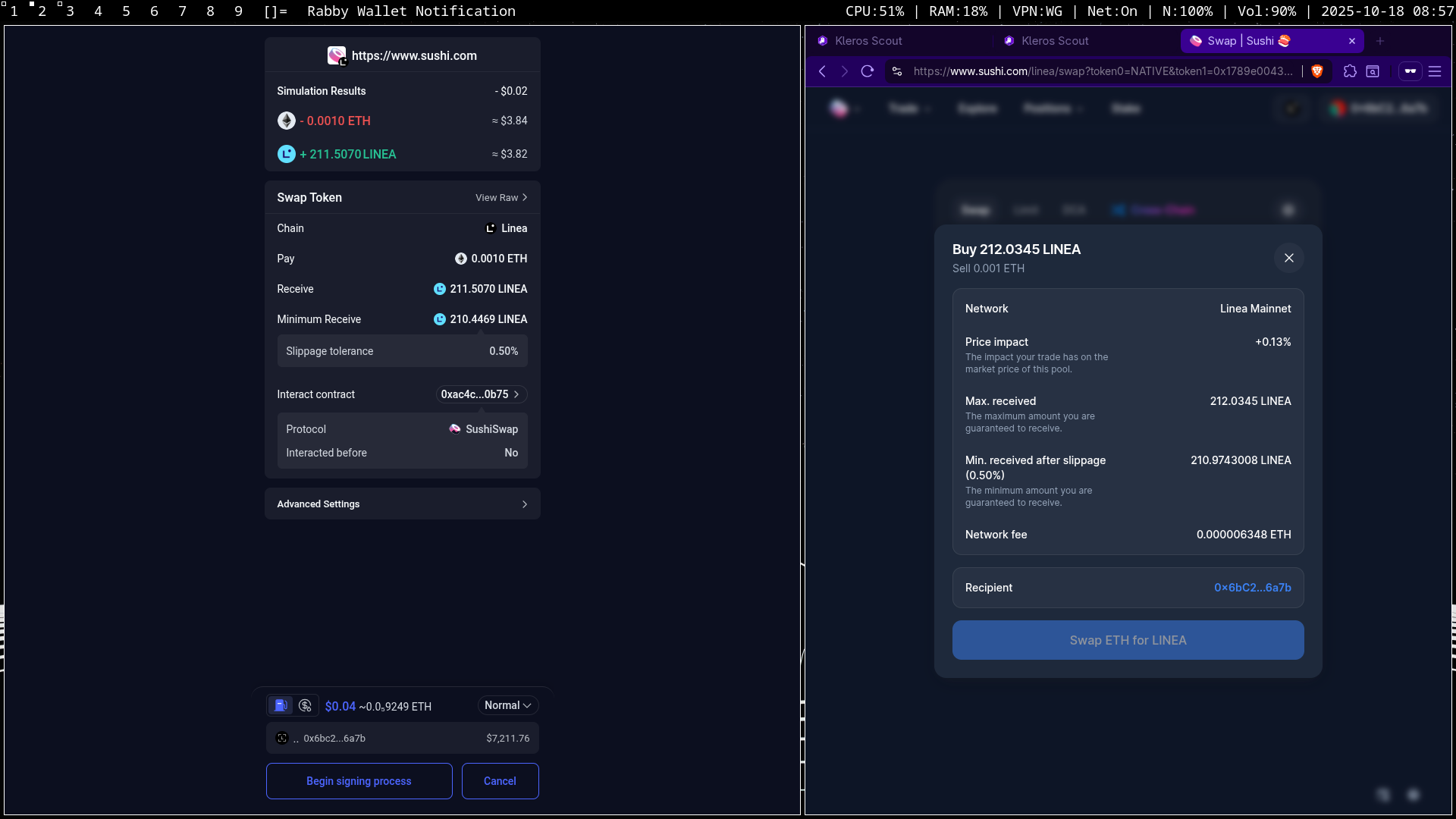Click Begin signing process button
Viewport: 1456px width, 819px height.
(x=359, y=781)
